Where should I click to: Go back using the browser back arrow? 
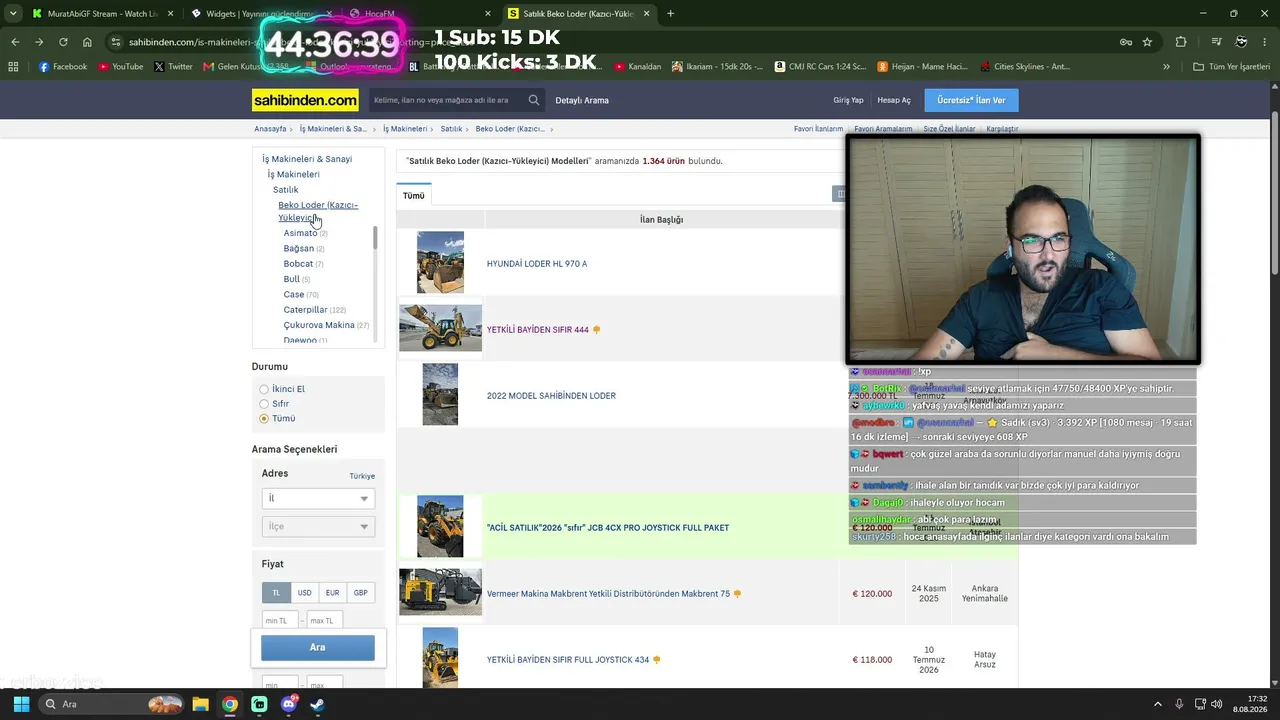pos(15,42)
